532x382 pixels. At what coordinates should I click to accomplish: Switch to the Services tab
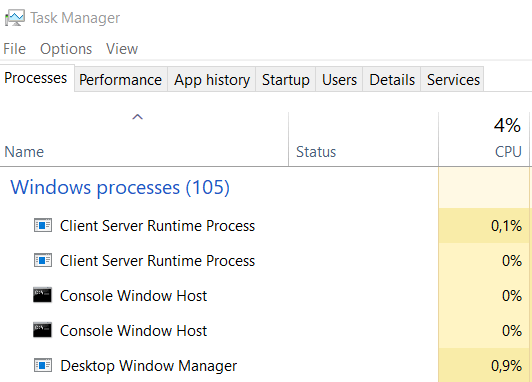pos(453,79)
